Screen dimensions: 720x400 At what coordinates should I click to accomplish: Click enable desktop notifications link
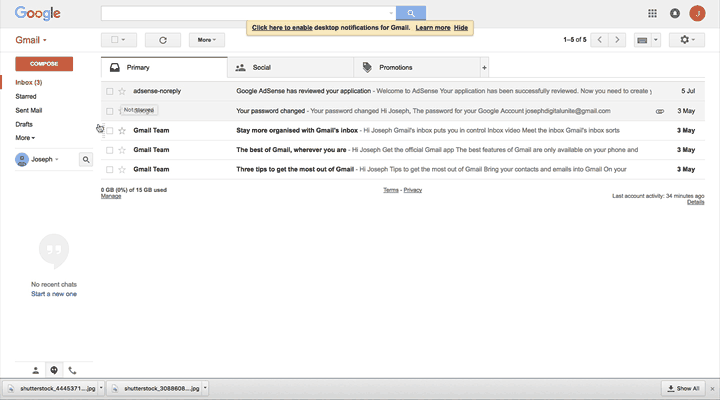[282, 28]
